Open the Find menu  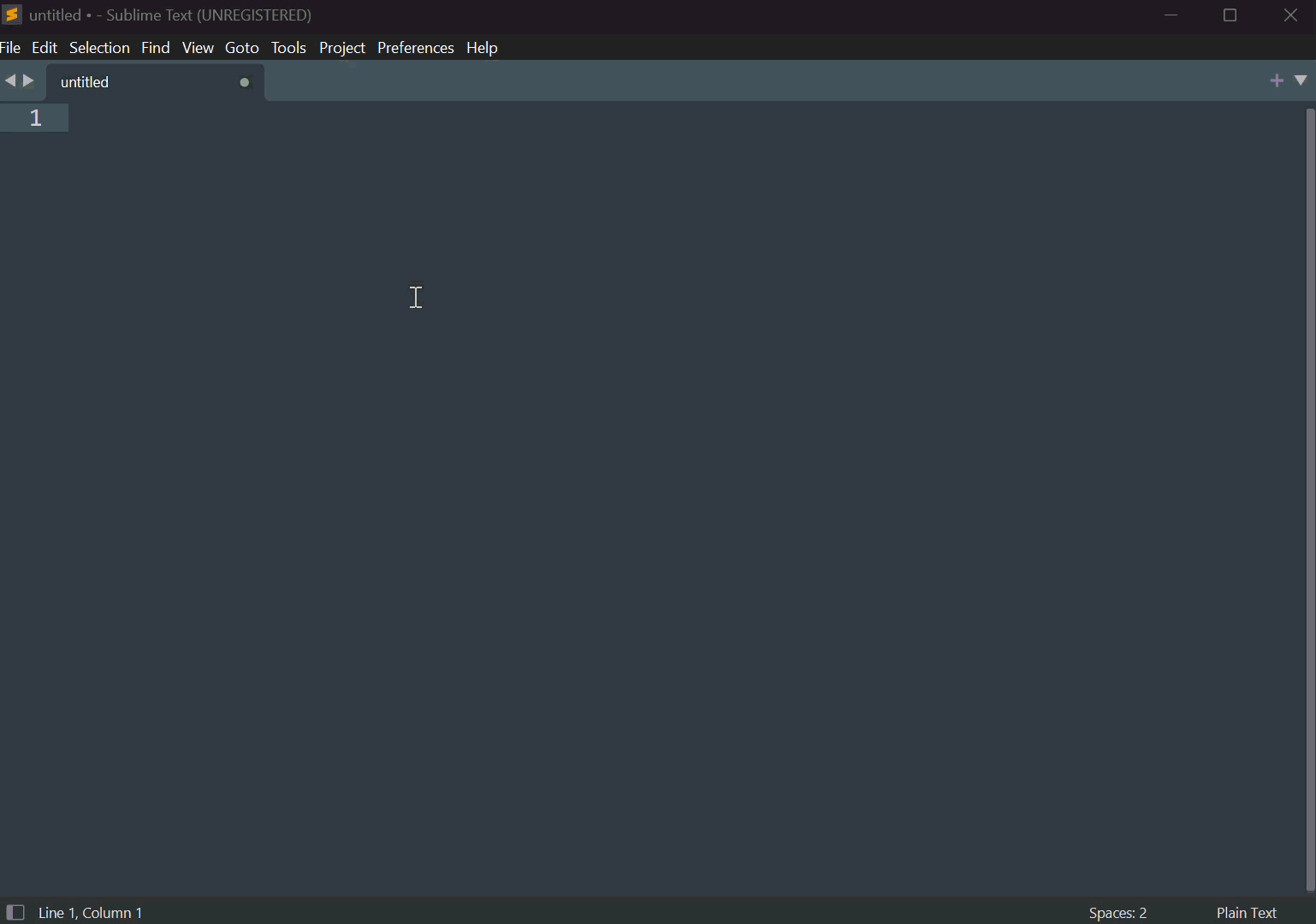pos(156,48)
